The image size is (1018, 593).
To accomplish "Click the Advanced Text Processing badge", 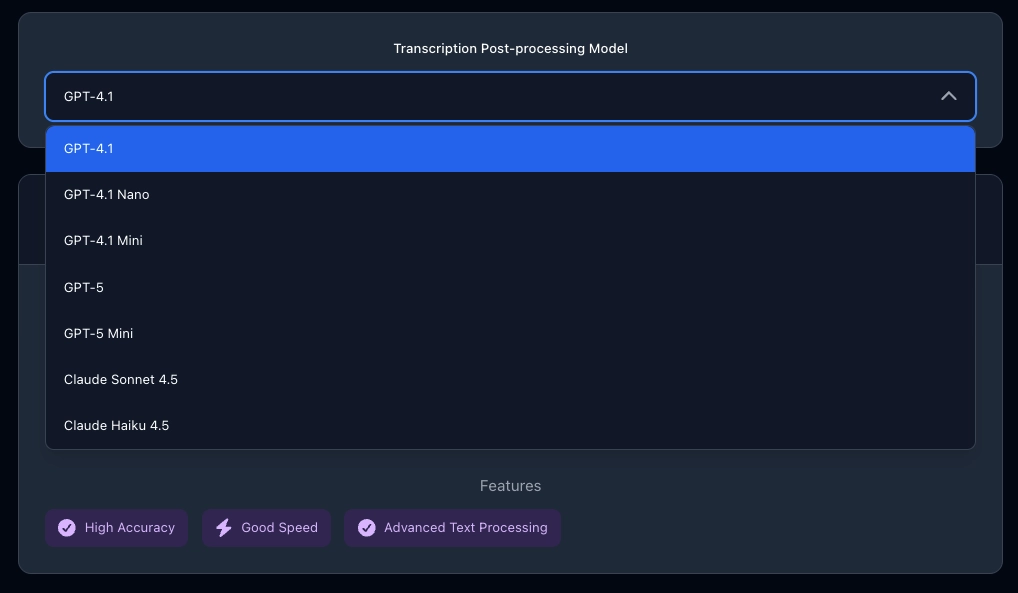I will pyautogui.click(x=452, y=527).
